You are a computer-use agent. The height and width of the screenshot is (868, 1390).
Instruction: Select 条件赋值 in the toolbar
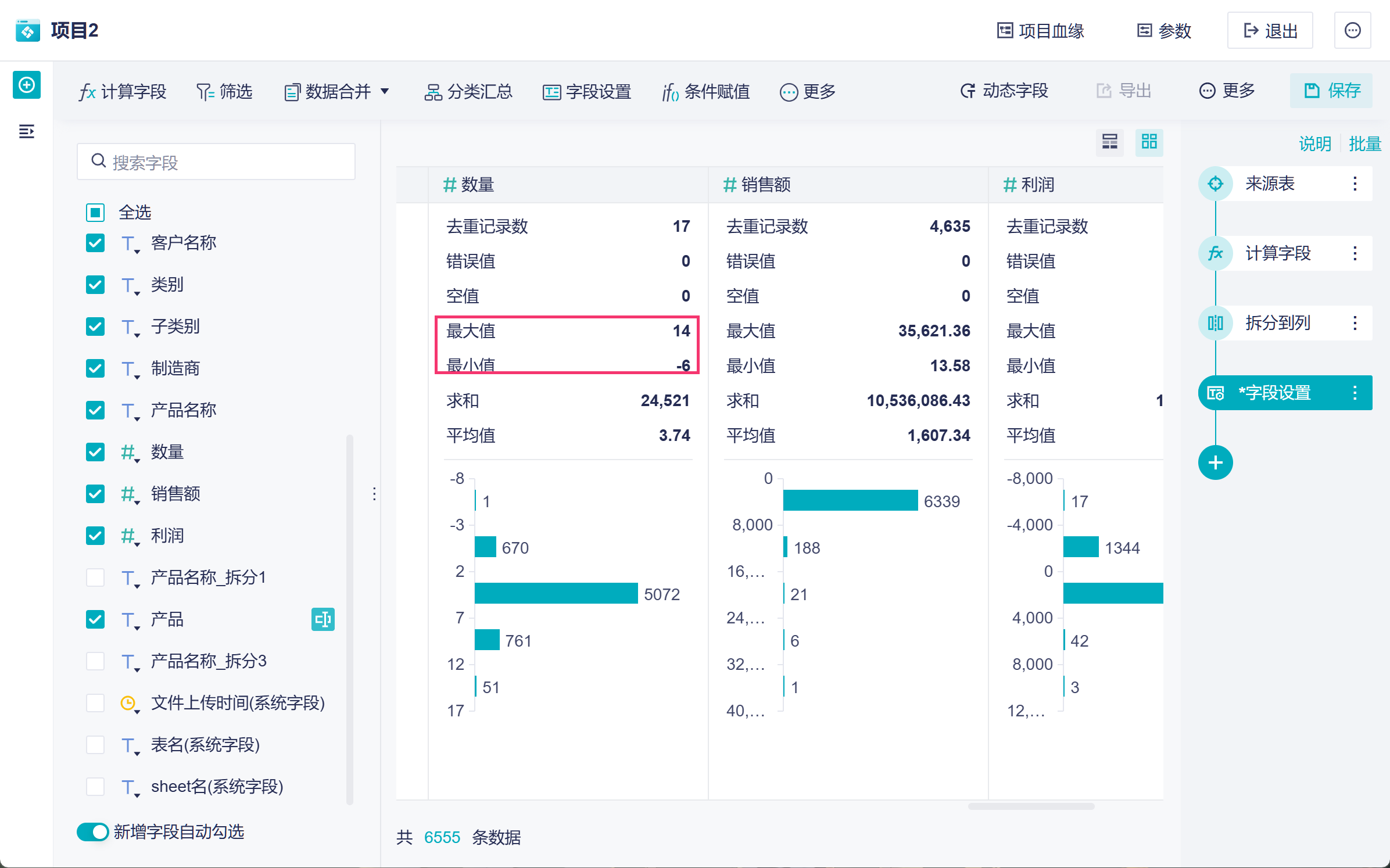[706, 91]
